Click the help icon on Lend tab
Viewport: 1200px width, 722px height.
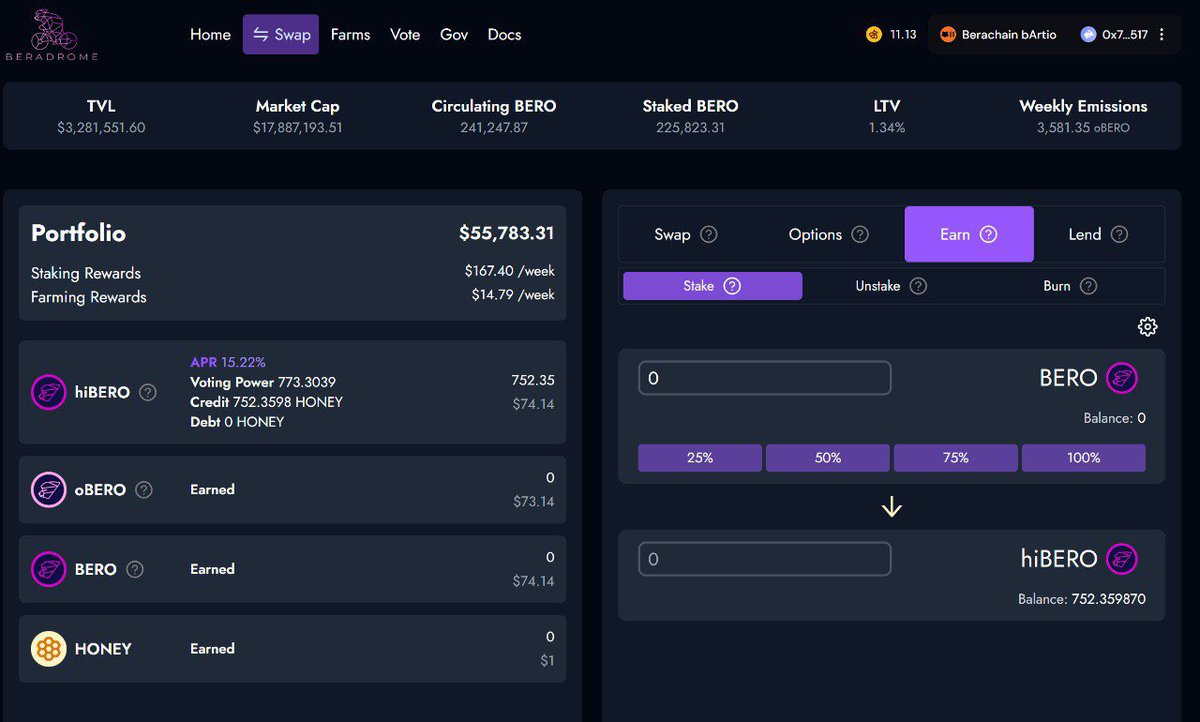(x=1119, y=234)
